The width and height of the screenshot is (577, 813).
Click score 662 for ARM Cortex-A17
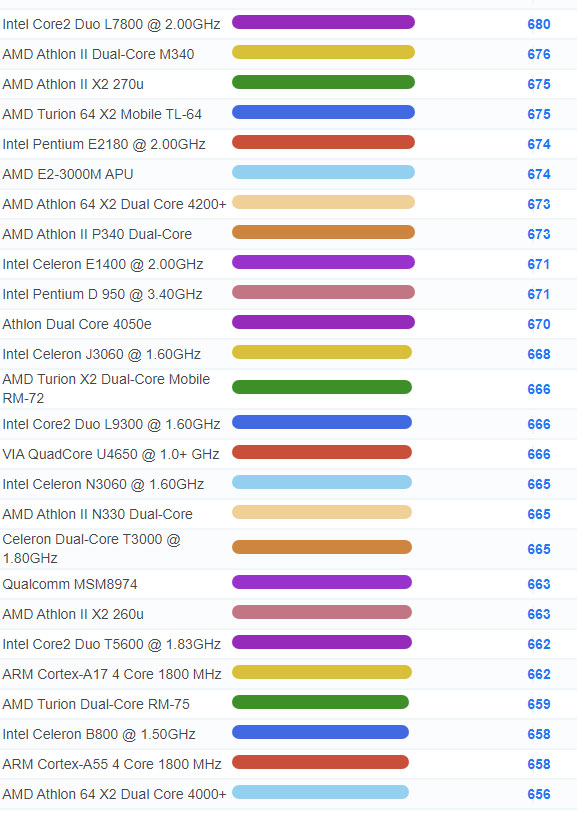[x=539, y=676]
